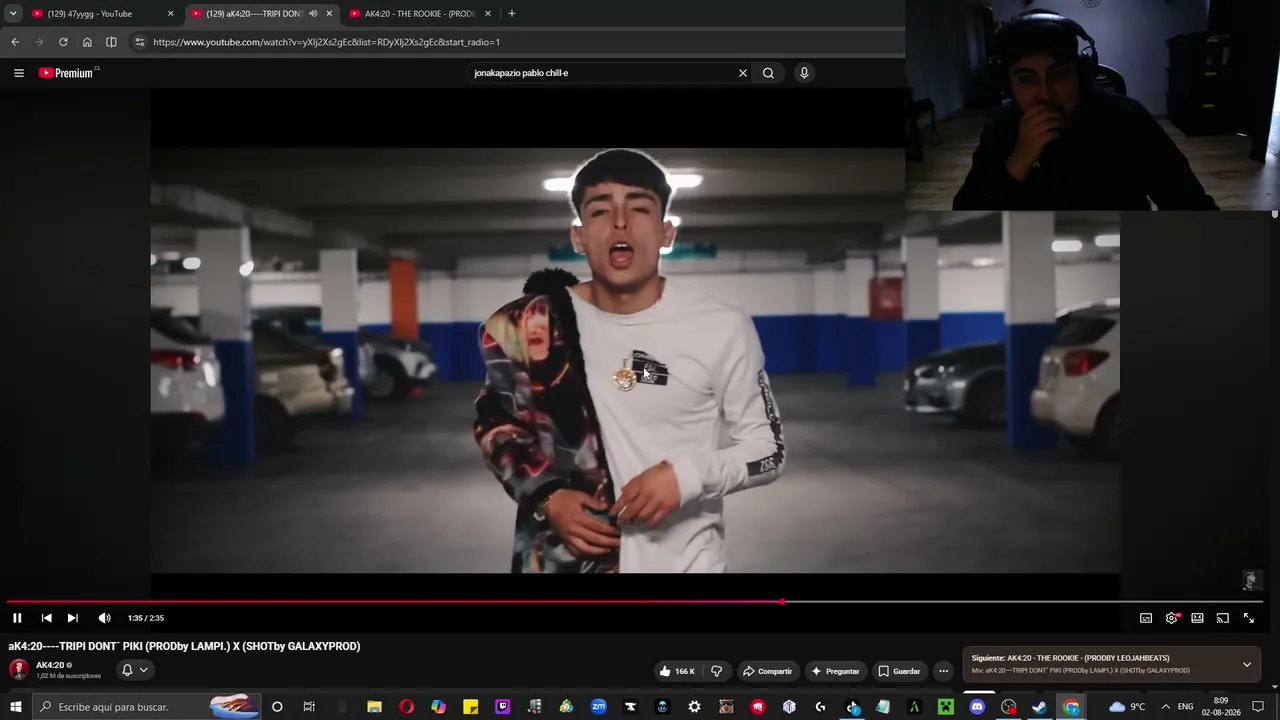Open the AK4:20 channel avatar
Image resolution: width=1280 pixels, height=720 pixels.
tap(18, 670)
